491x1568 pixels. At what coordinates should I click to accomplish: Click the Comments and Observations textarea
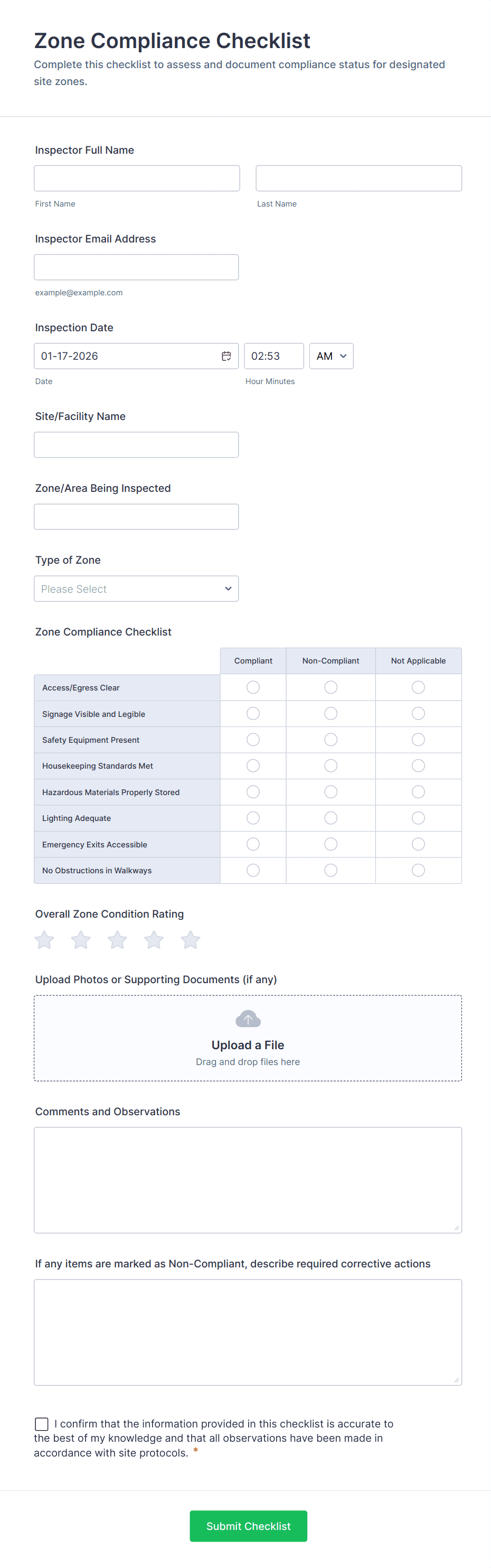pyautogui.click(x=248, y=1180)
